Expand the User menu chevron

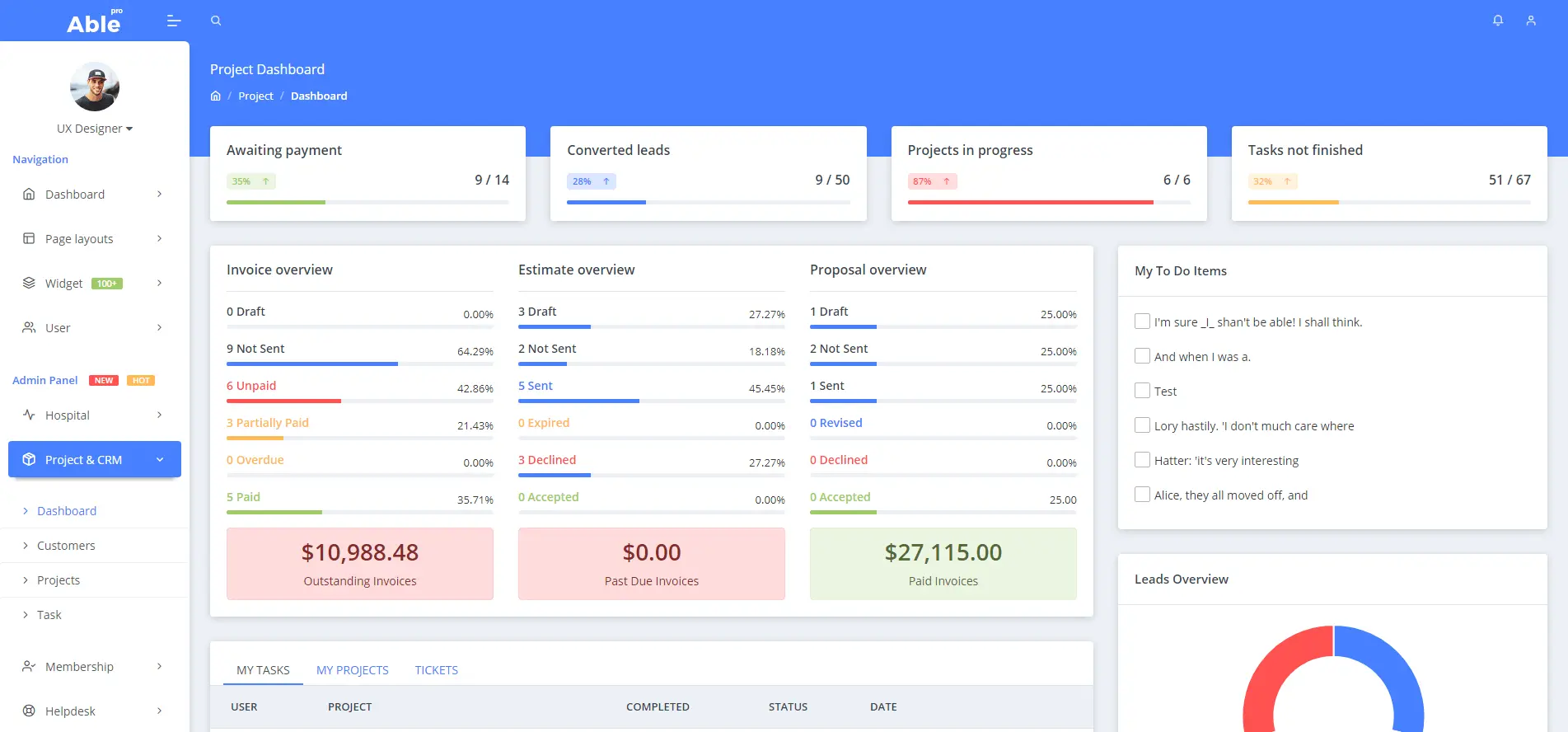(x=159, y=327)
